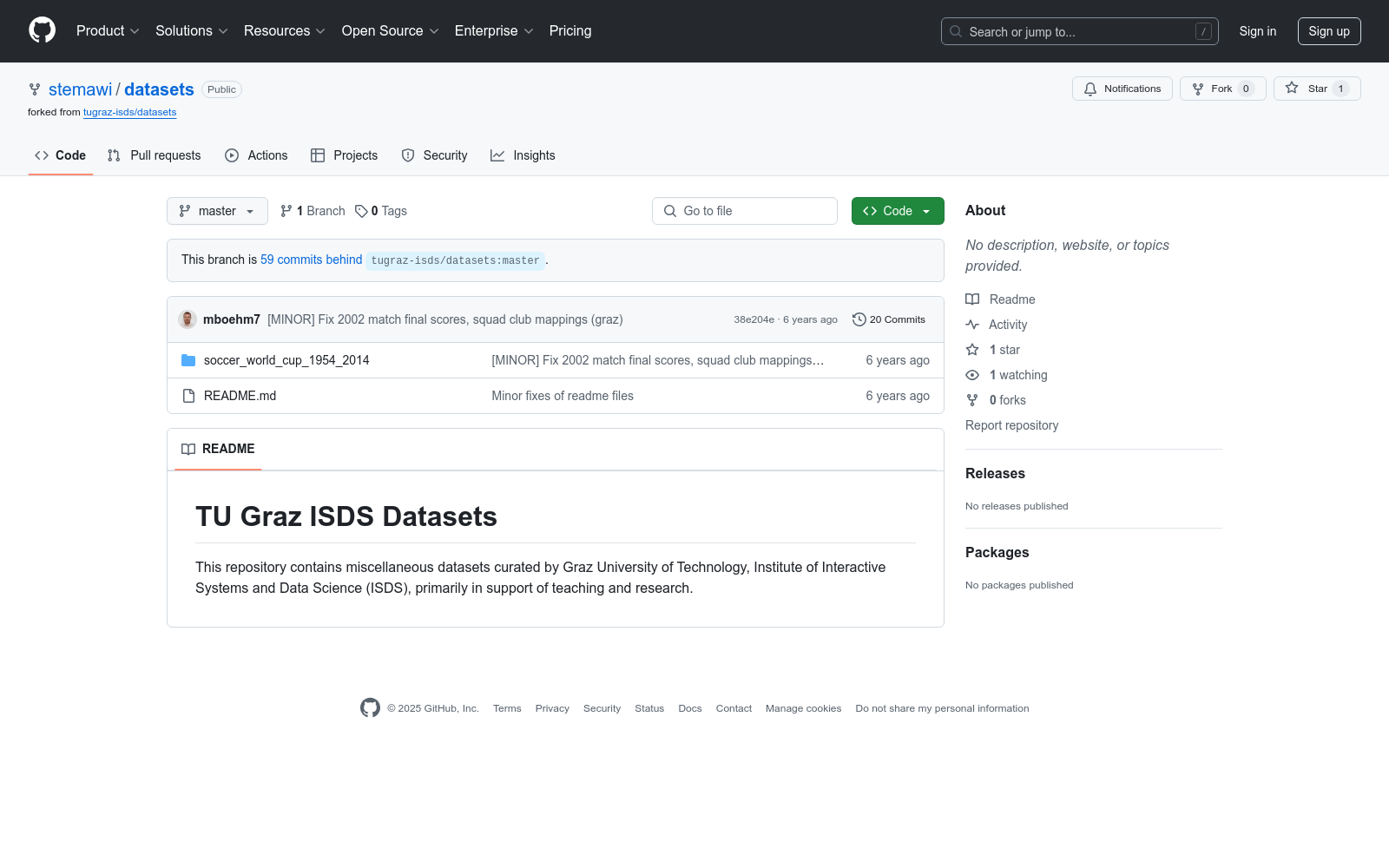
Task: Open the README.md file
Action: tap(240, 396)
